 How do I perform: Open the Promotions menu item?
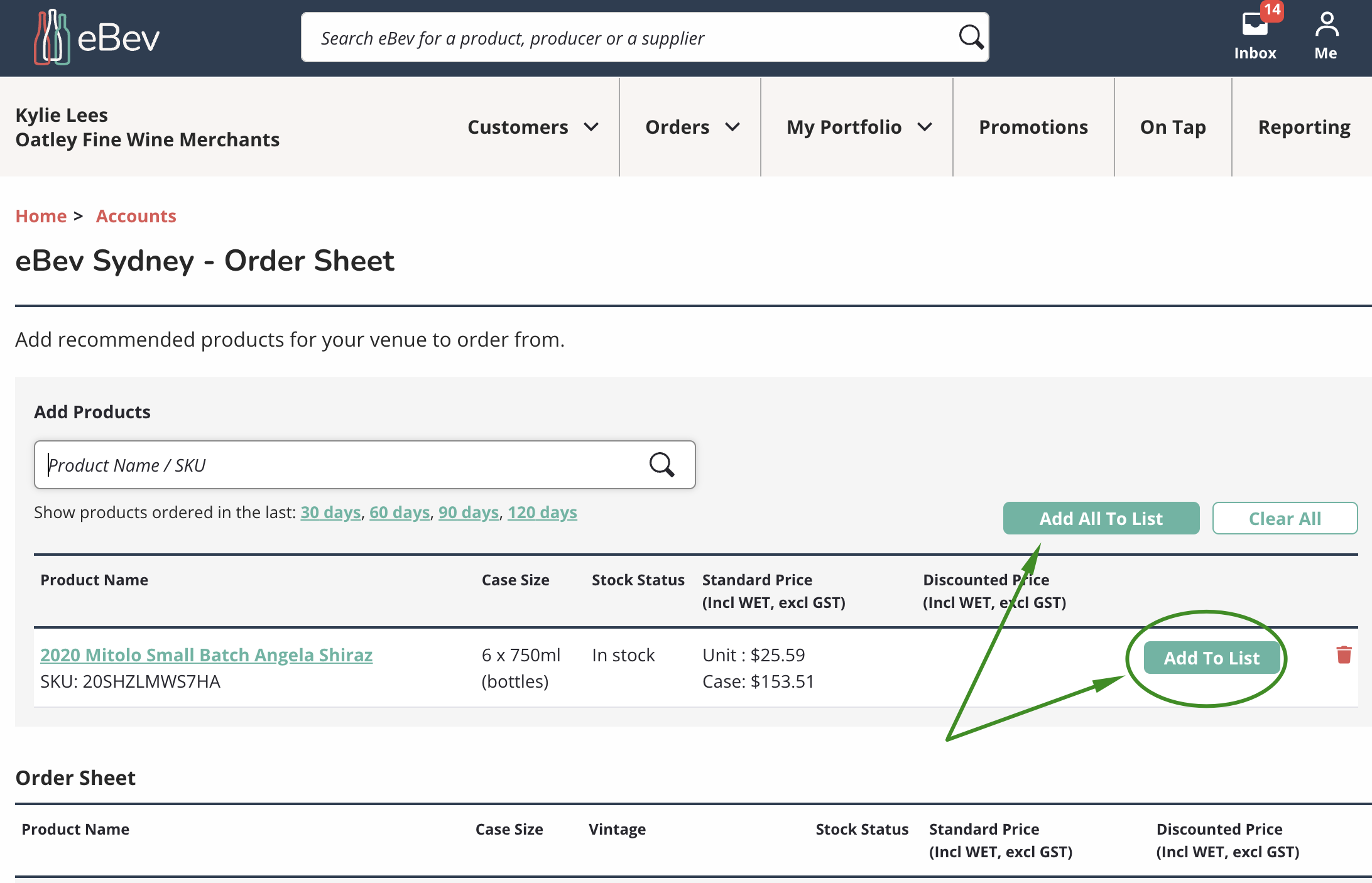(1033, 127)
